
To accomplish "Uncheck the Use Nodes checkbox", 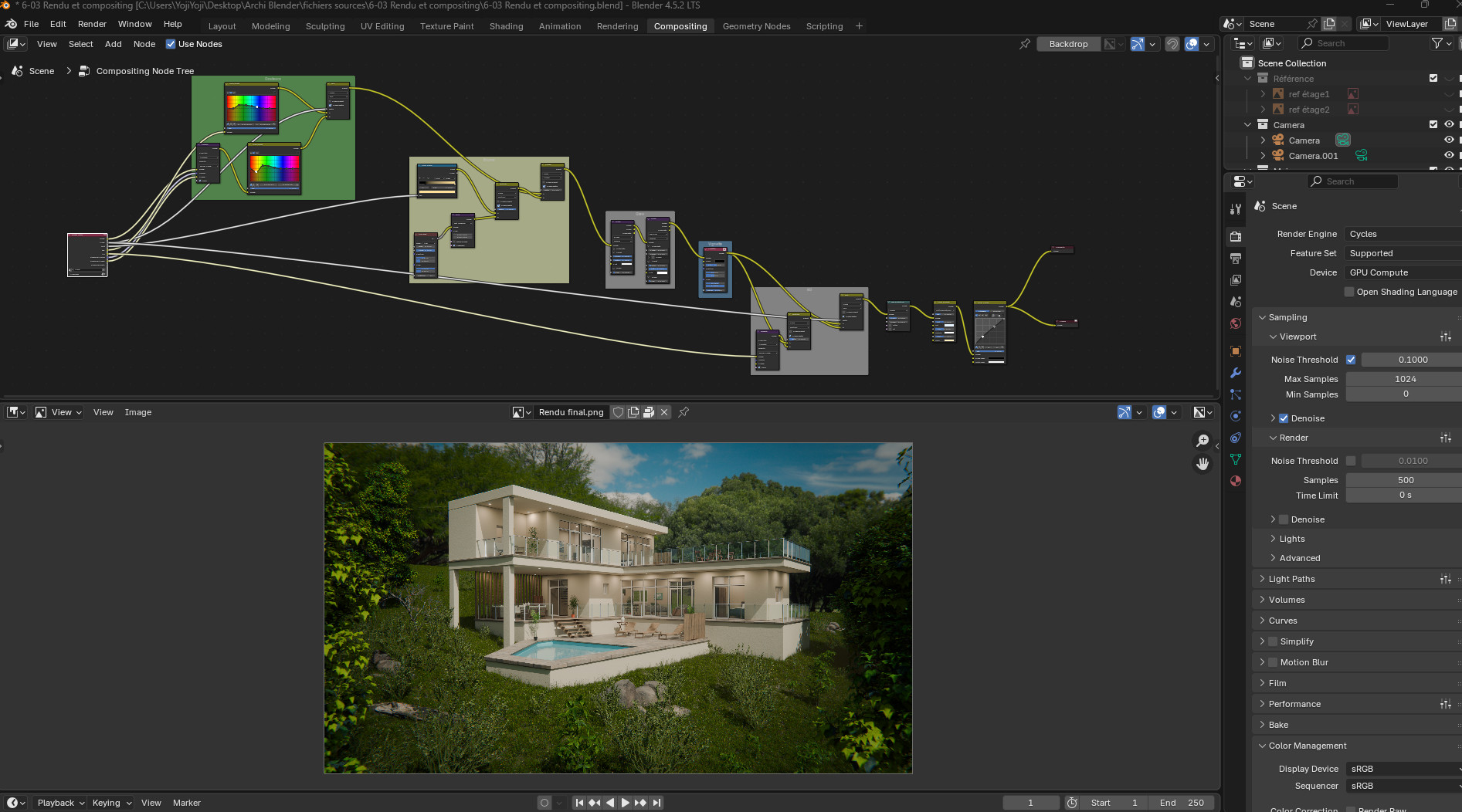I will click(x=171, y=44).
